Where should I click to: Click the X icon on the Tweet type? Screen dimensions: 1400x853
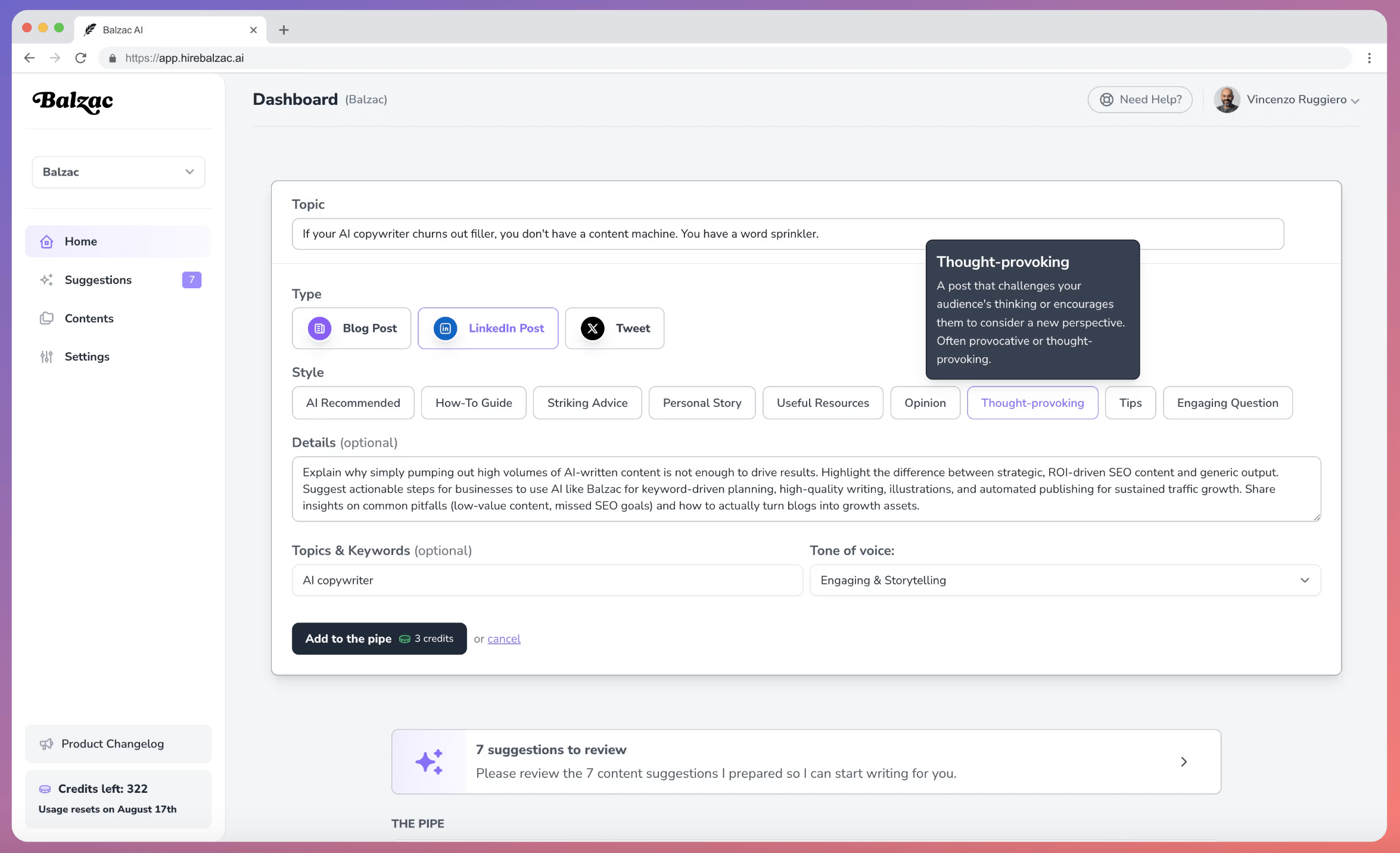(x=592, y=328)
